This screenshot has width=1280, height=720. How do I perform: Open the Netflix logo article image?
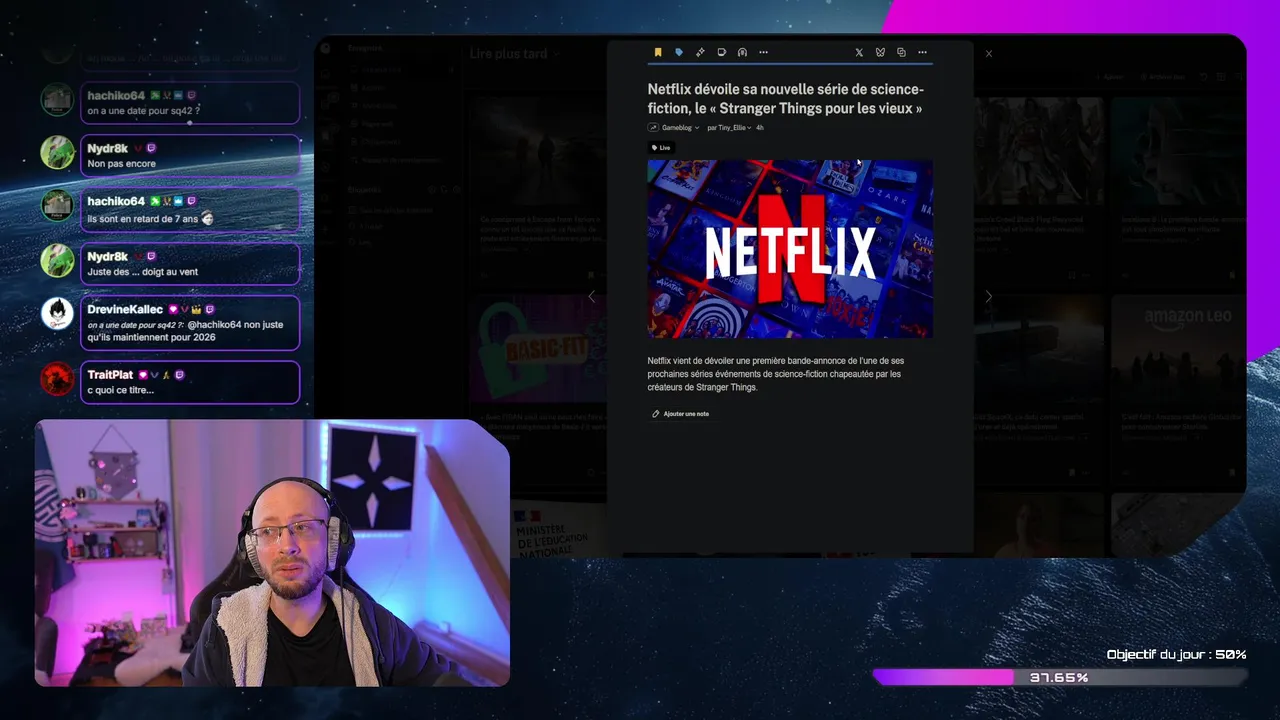[790, 249]
